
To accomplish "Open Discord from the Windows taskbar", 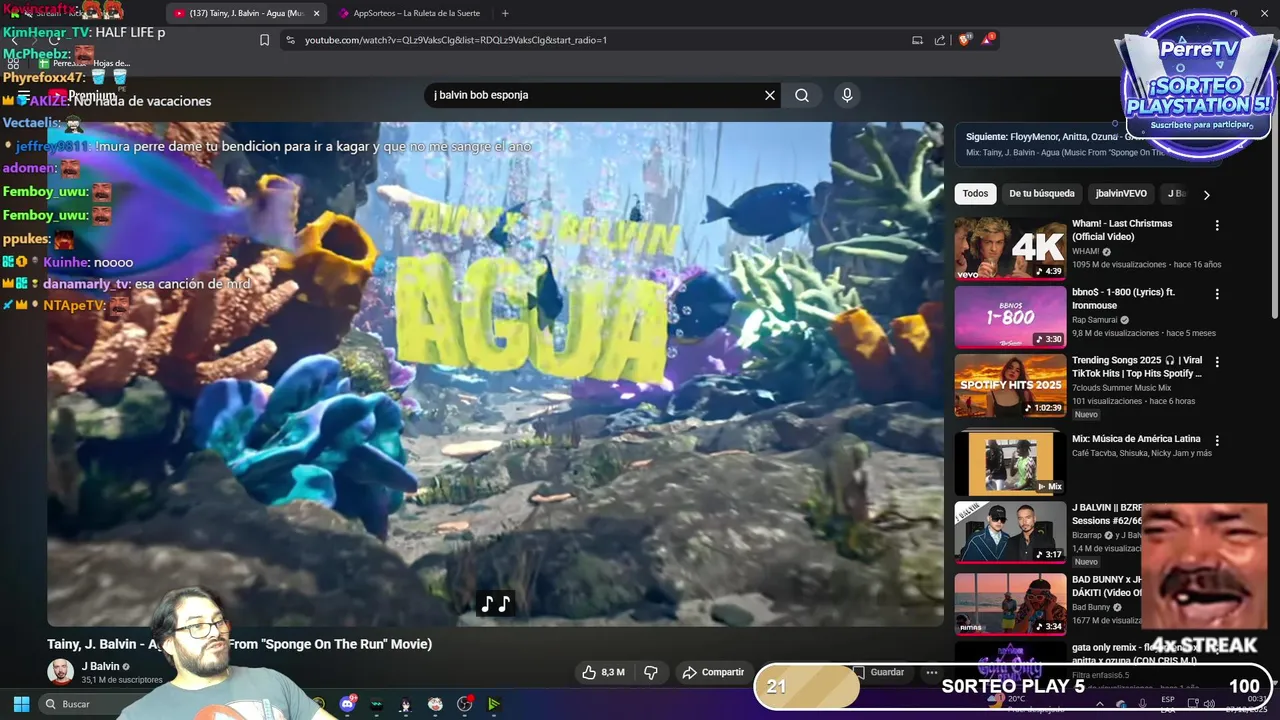I will pos(347,704).
